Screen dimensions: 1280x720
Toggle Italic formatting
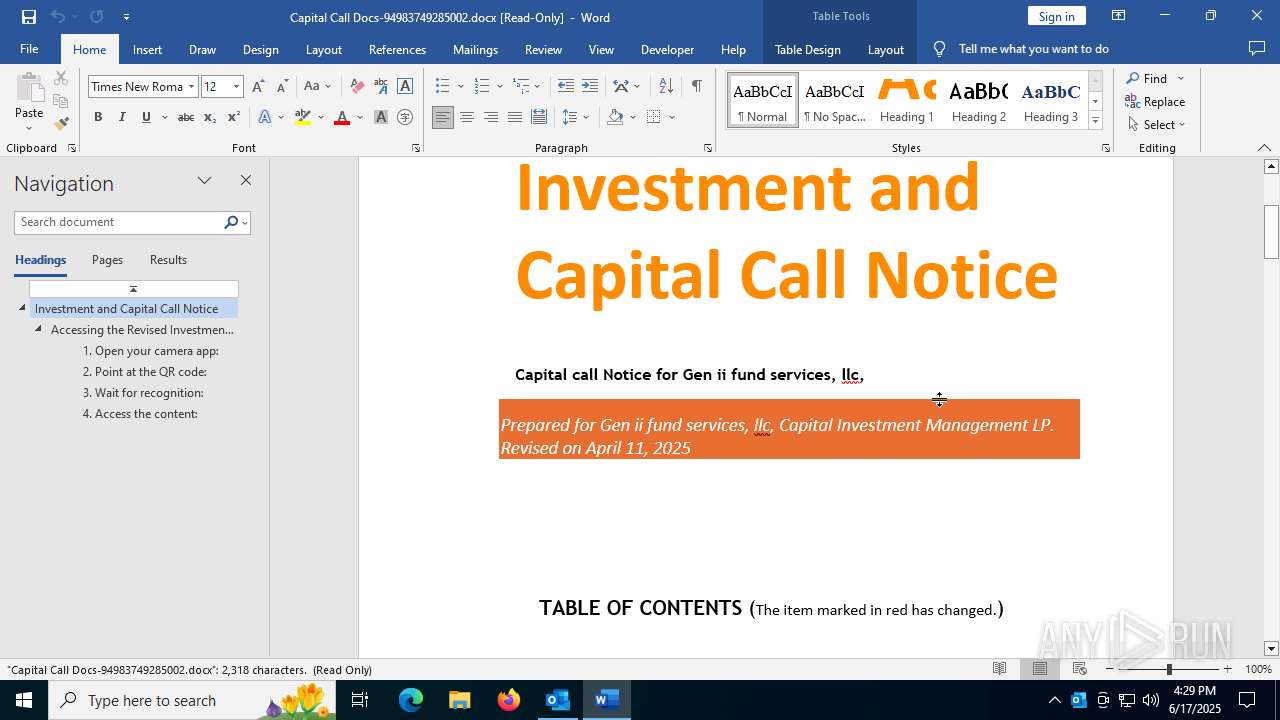pos(122,117)
